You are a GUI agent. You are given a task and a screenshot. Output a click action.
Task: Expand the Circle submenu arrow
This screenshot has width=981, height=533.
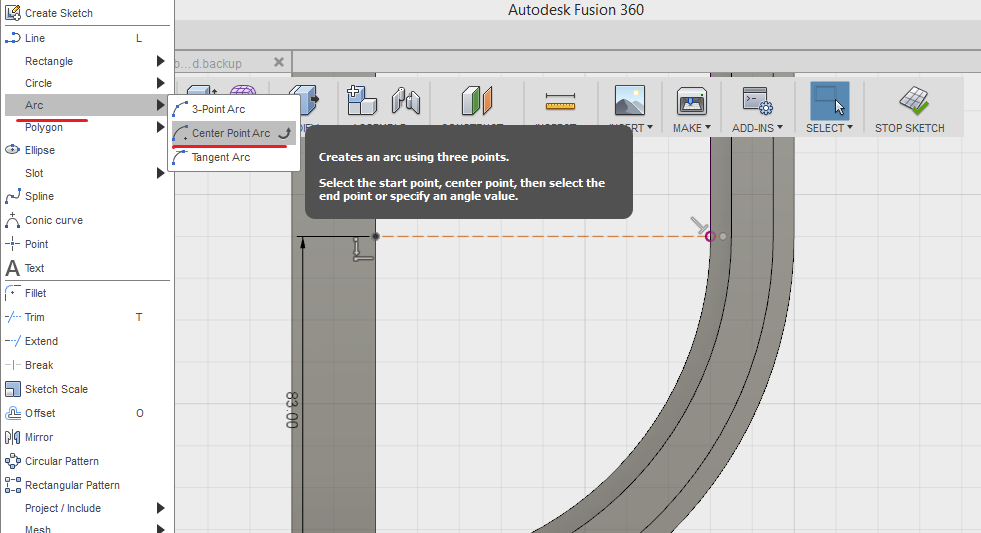click(160, 83)
